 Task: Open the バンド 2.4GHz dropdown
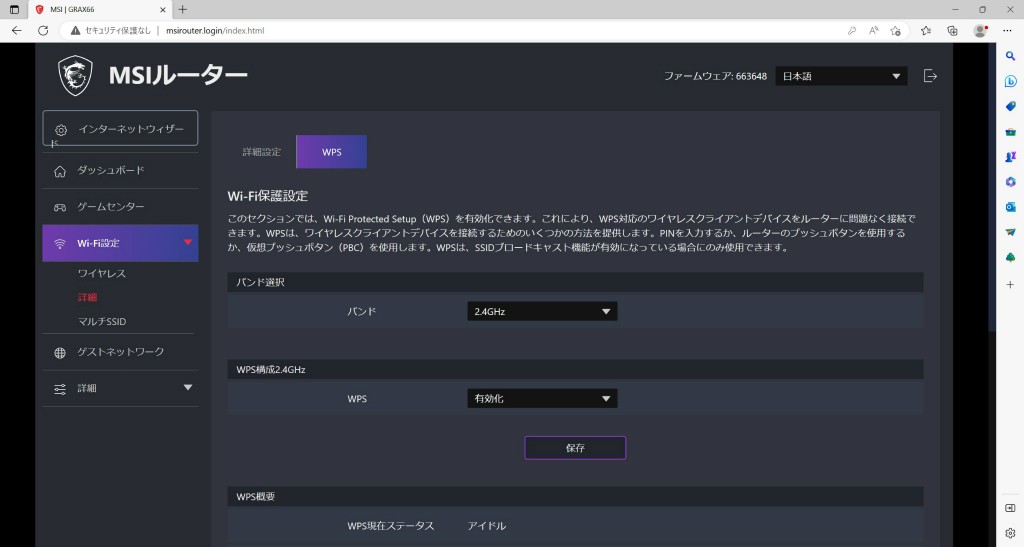pos(542,311)
